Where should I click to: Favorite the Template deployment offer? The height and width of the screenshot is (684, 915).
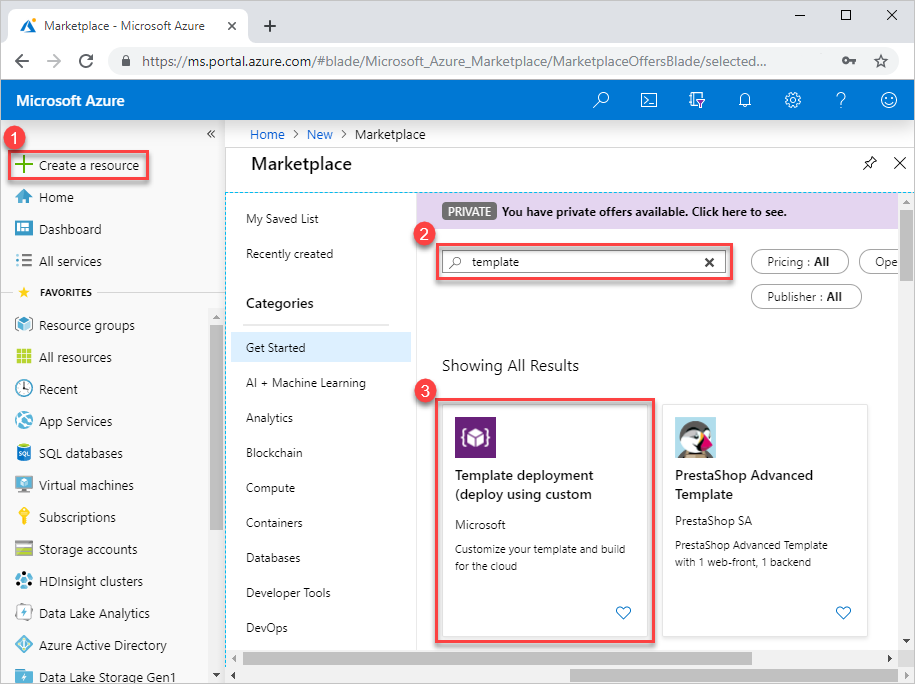point(623,613)
